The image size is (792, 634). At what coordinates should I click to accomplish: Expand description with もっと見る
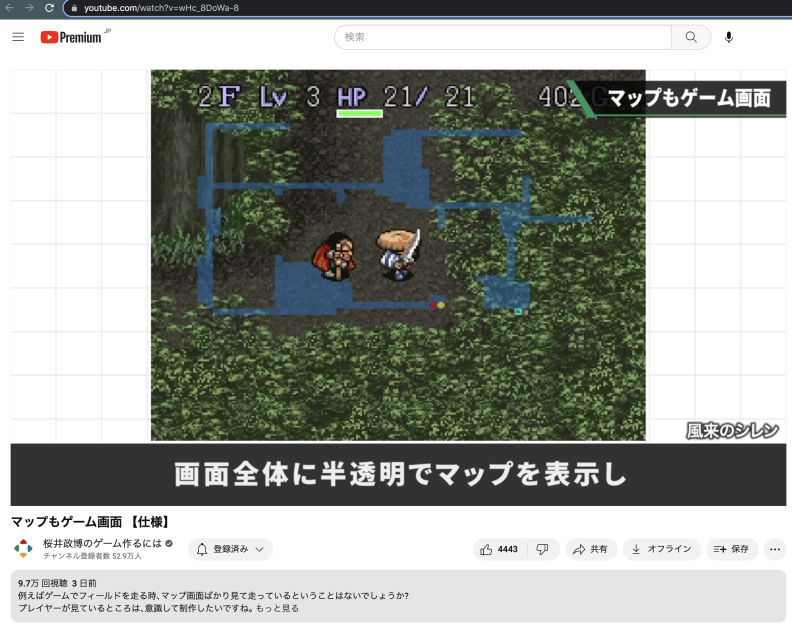coord(277,608)
